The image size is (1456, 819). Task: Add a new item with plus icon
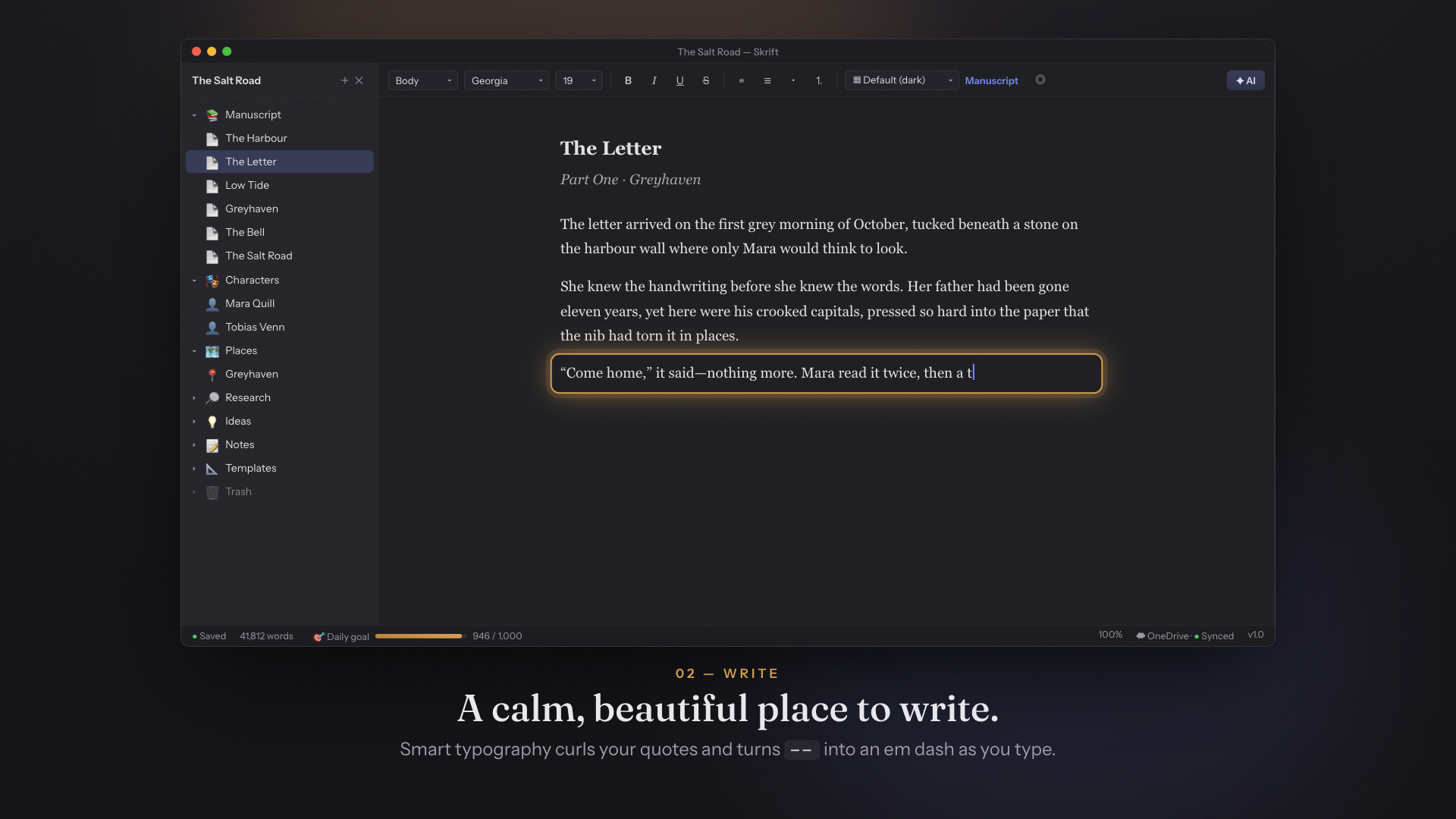pyautogui.click(x=345, y=80)
